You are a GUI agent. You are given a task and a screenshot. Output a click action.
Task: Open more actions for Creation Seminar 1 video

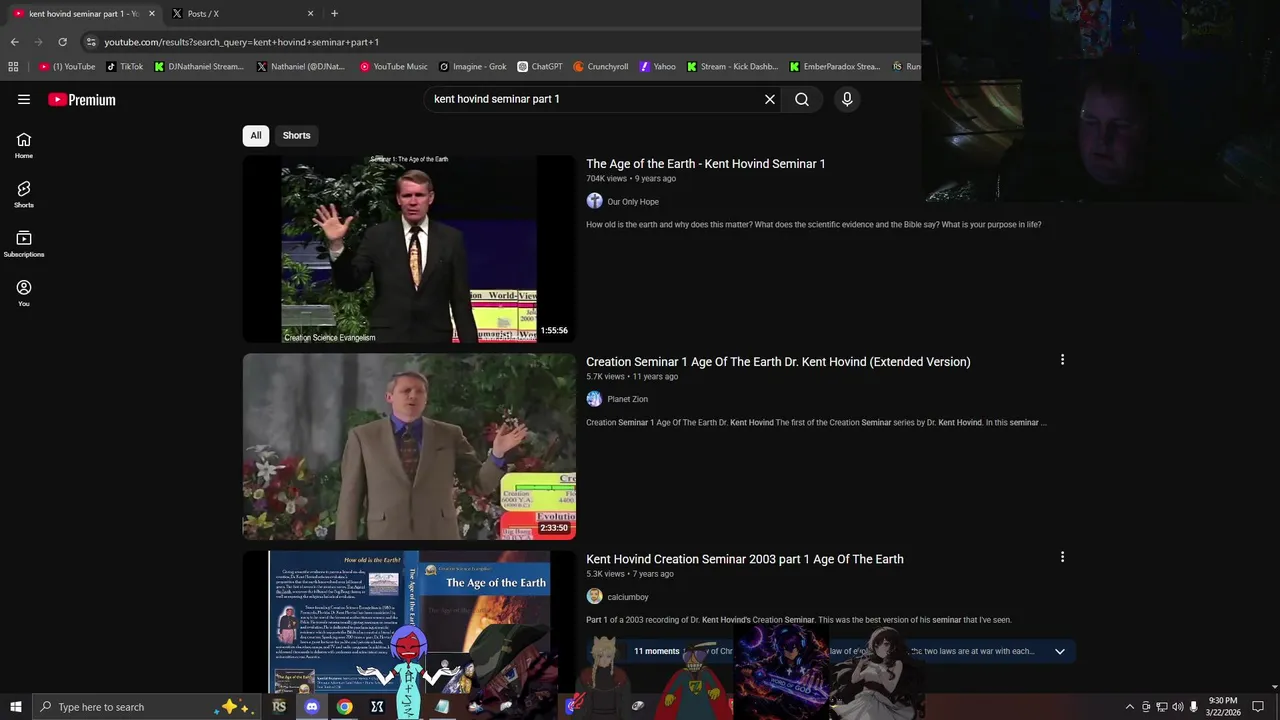(x=1062, y=359)
